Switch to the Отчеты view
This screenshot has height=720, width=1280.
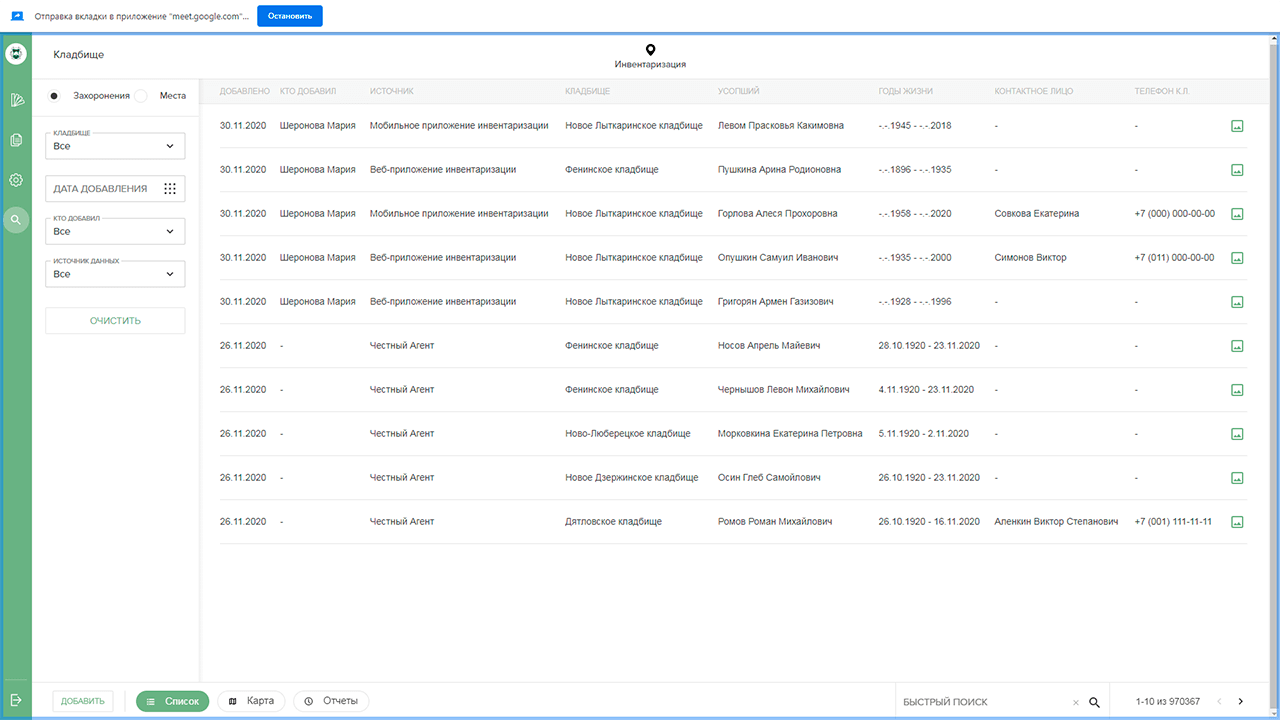tap(331, 701)
